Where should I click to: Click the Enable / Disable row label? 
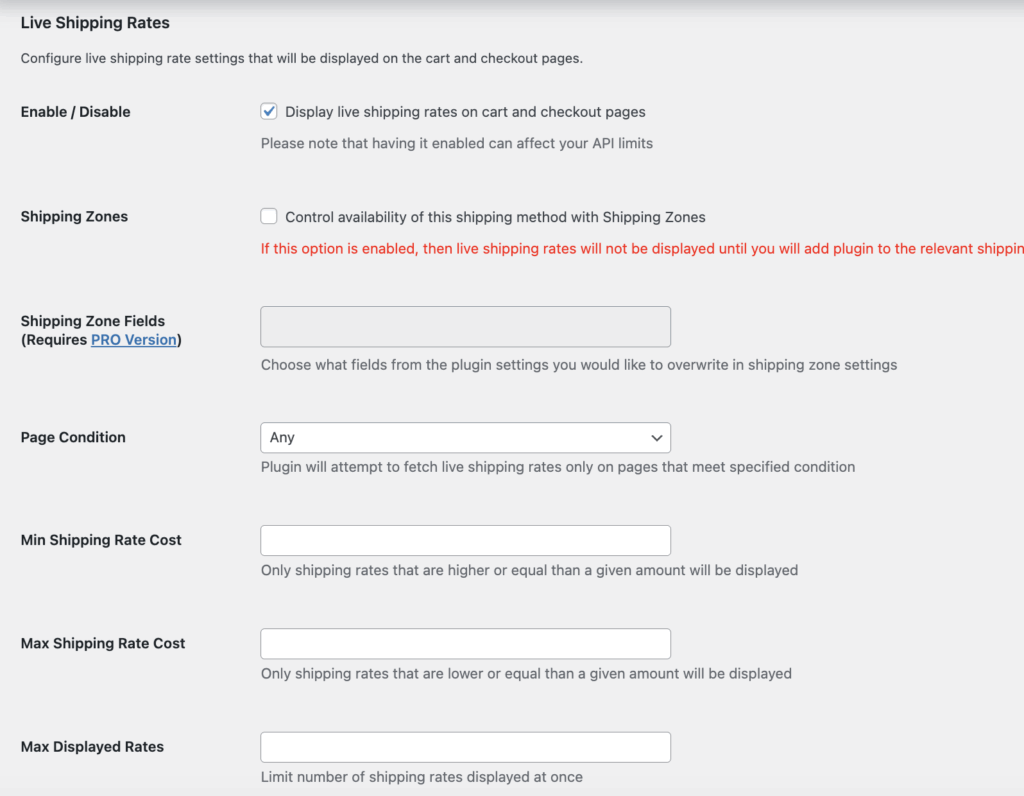pyautogui.click(x=76, y=112)
